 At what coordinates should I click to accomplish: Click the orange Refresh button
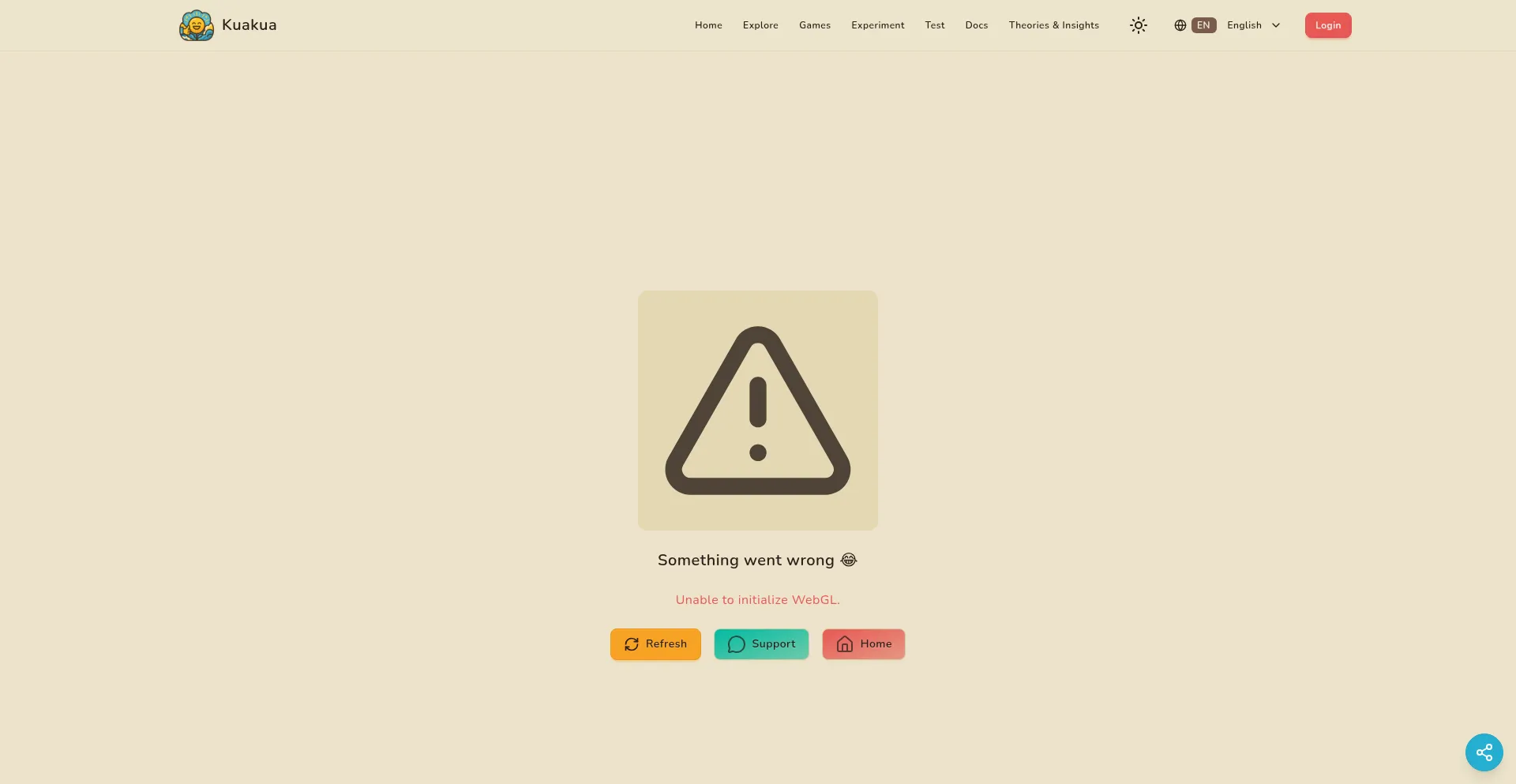[x=655, y=644]
